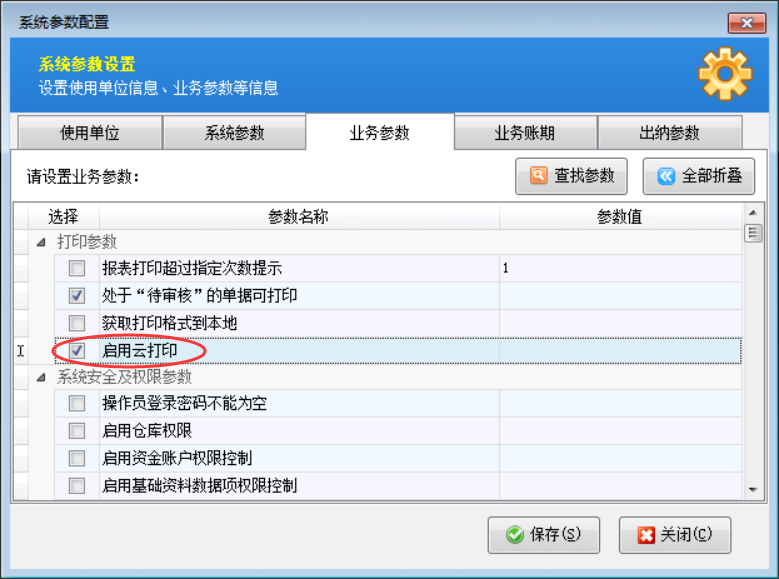Check 获取打印格式到本地 option
Image resolution: width=779 pixels, height=579 pixels.
point(77,323)
